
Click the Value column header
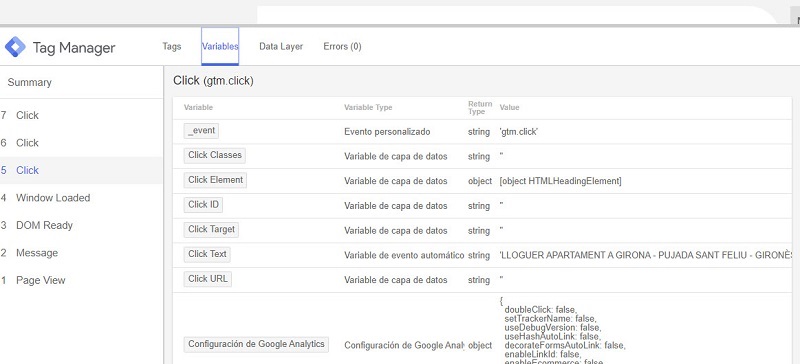coord(509,108)
